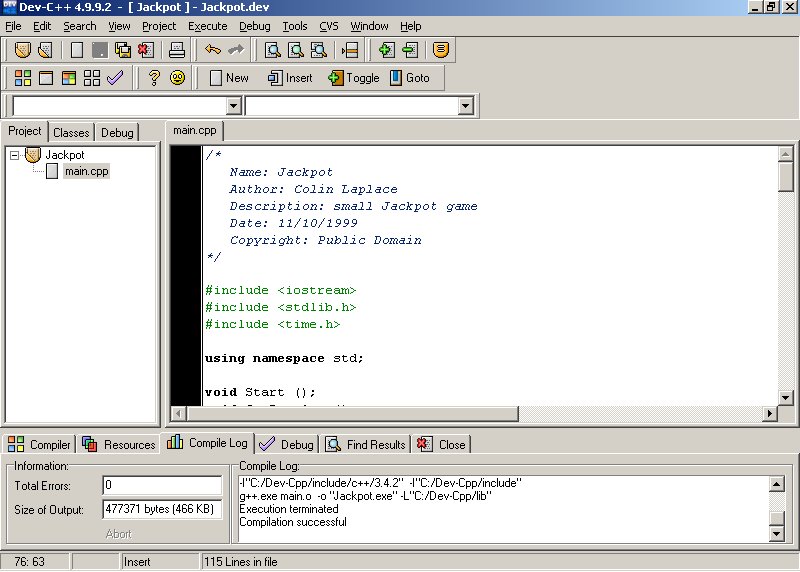Click the New button in toolbar
The width and height of the screenshot is (800, 572).
[x=228, y=78]
